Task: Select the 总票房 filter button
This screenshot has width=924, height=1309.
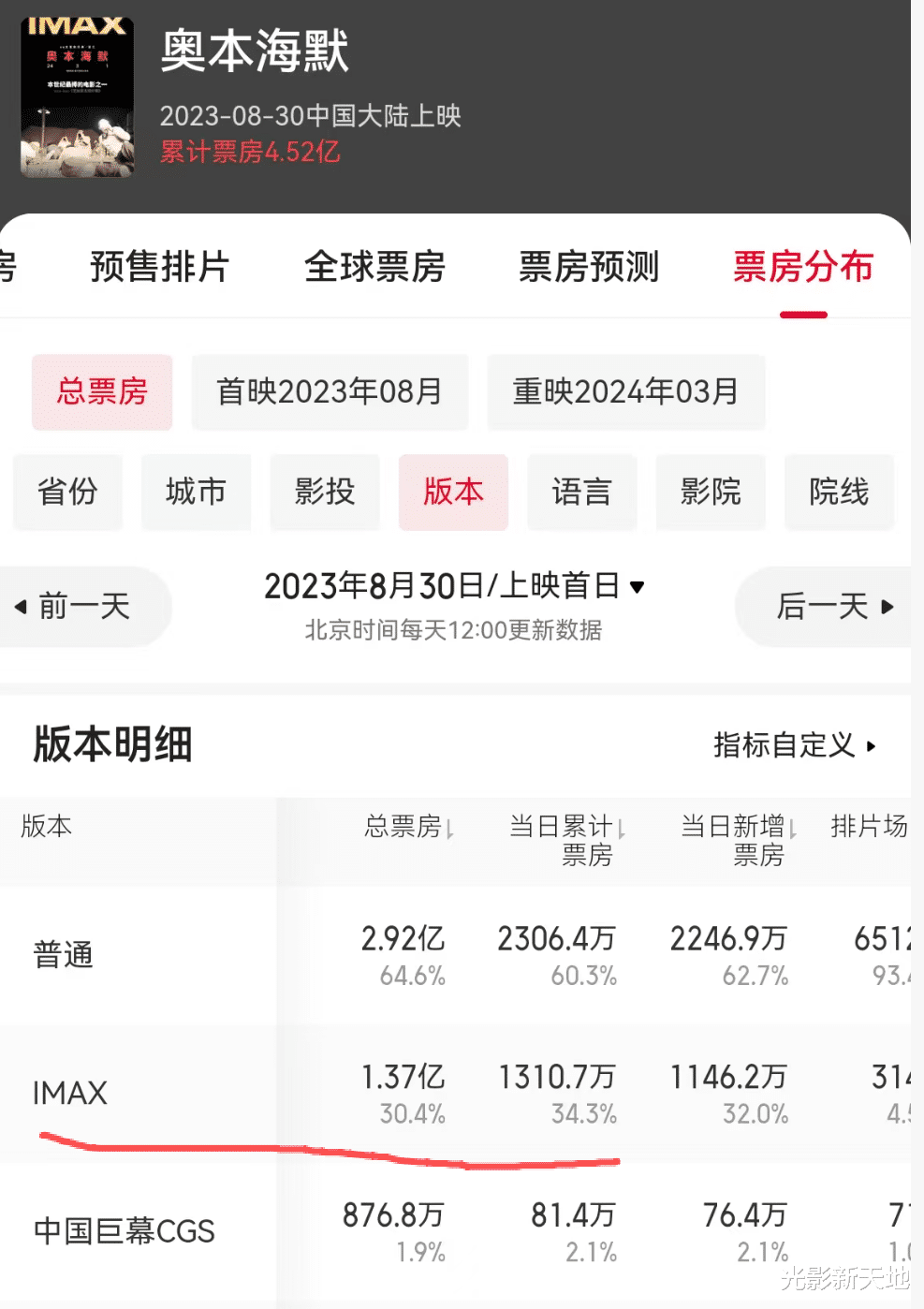Action: tap(102, 391)
